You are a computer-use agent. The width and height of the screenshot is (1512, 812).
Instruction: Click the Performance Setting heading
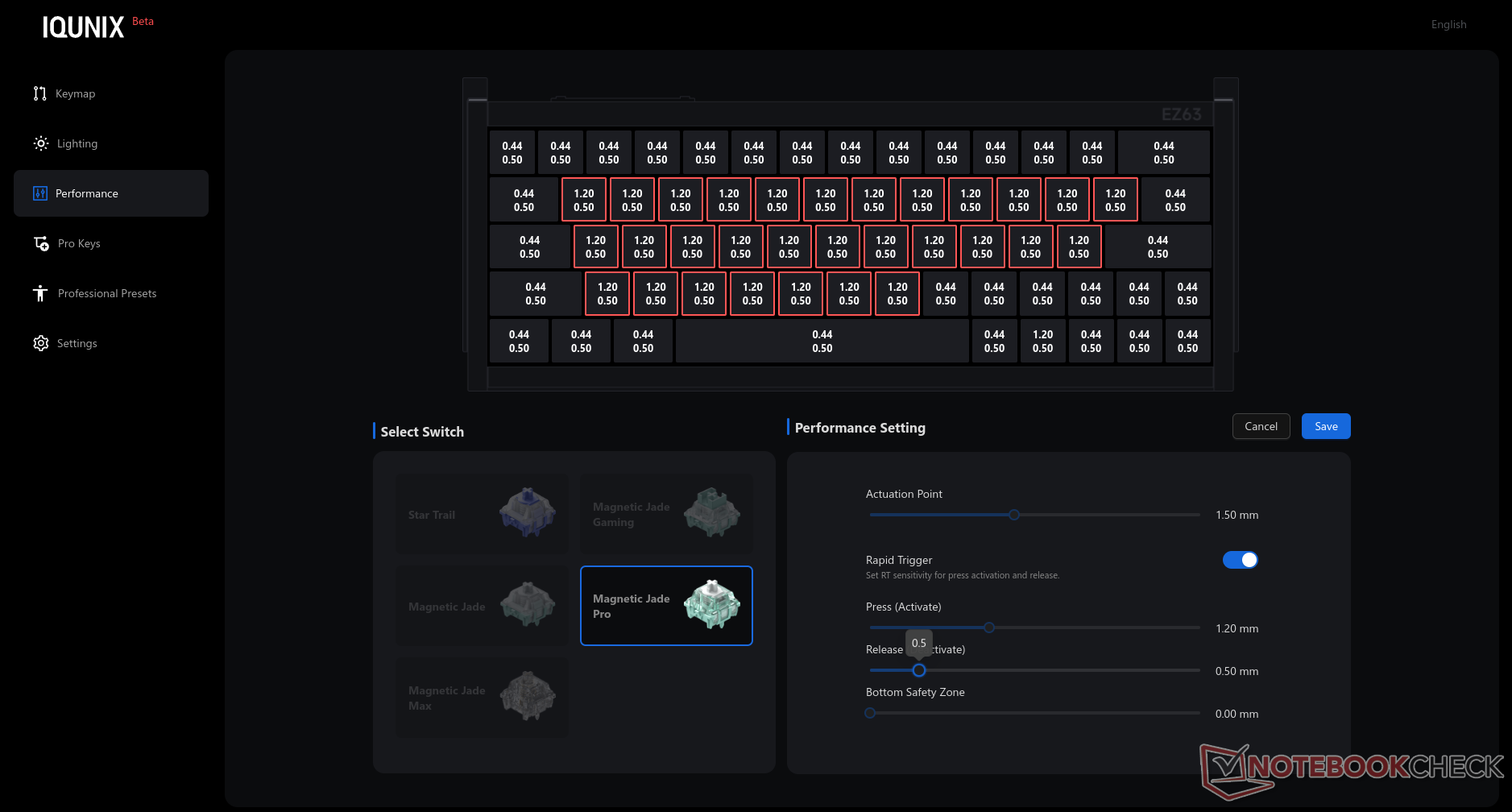[860, 428]
